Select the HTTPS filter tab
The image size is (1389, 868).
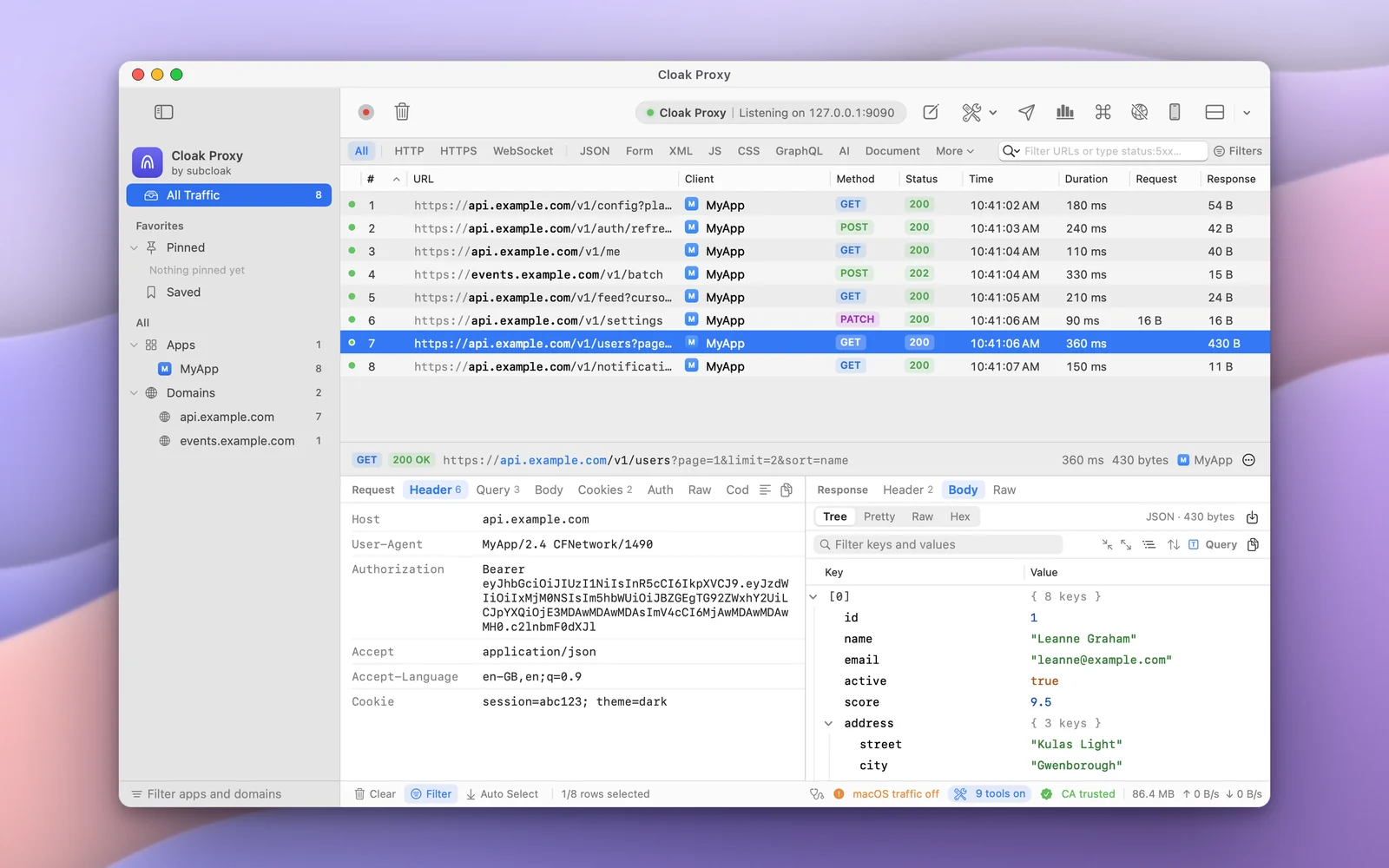point(458,151)
